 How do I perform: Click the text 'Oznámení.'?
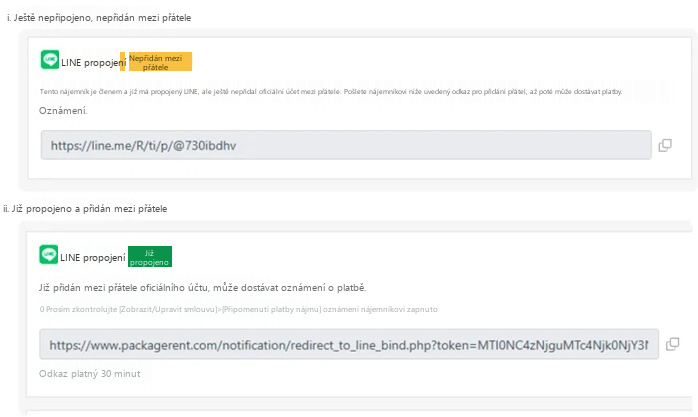[63, 111]
